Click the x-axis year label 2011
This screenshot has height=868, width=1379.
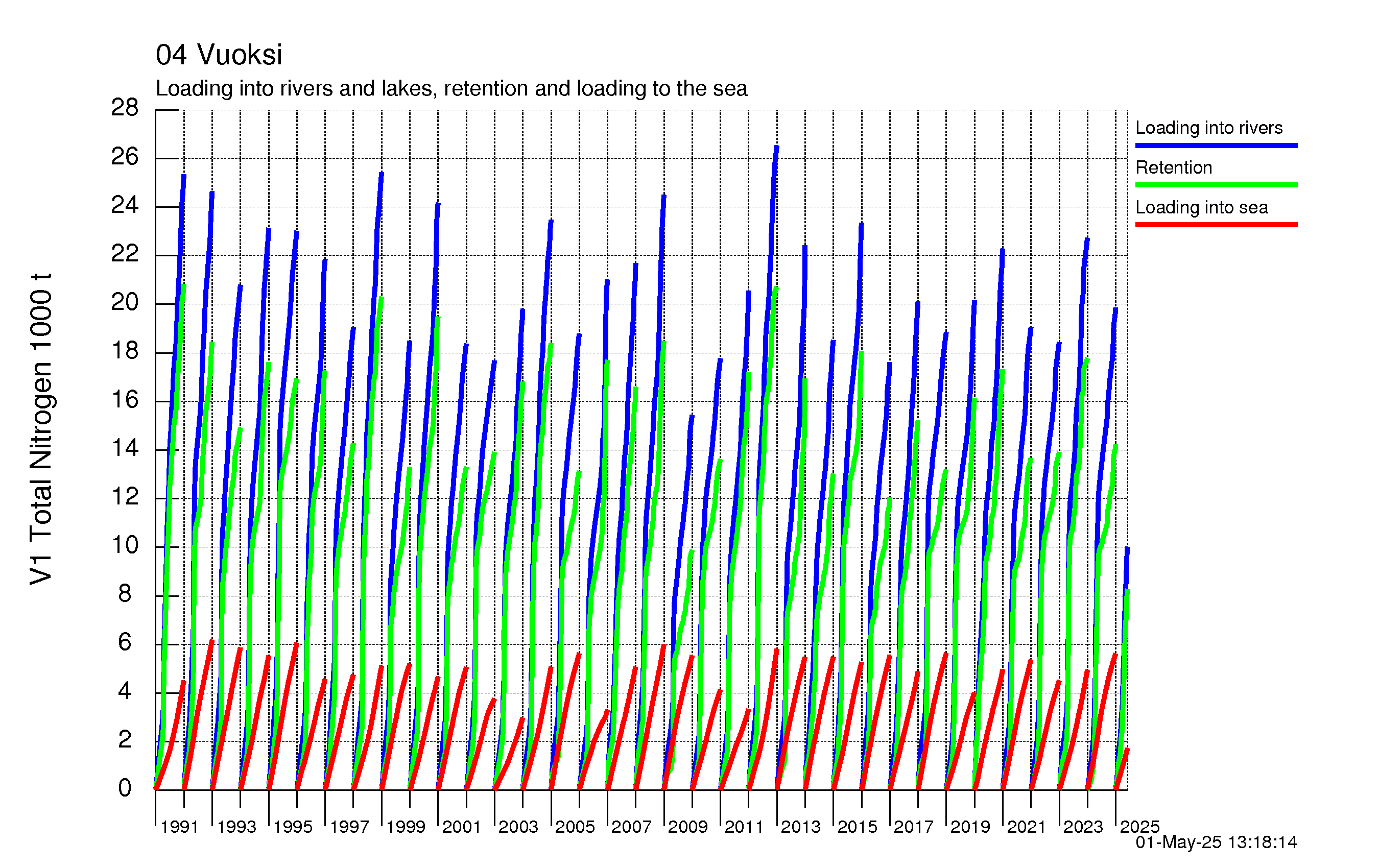744,827
